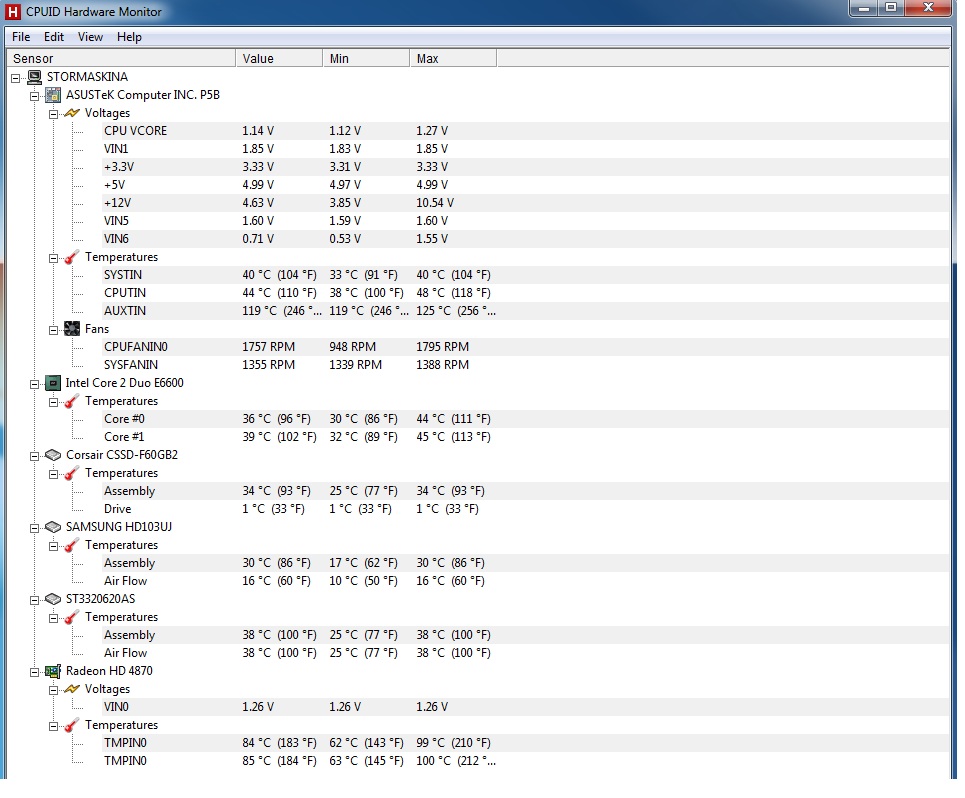The height and width of the screenshot is (798, 965).
Task: Click the ASUSTeK motherboard icon
Action: point(54,95)
